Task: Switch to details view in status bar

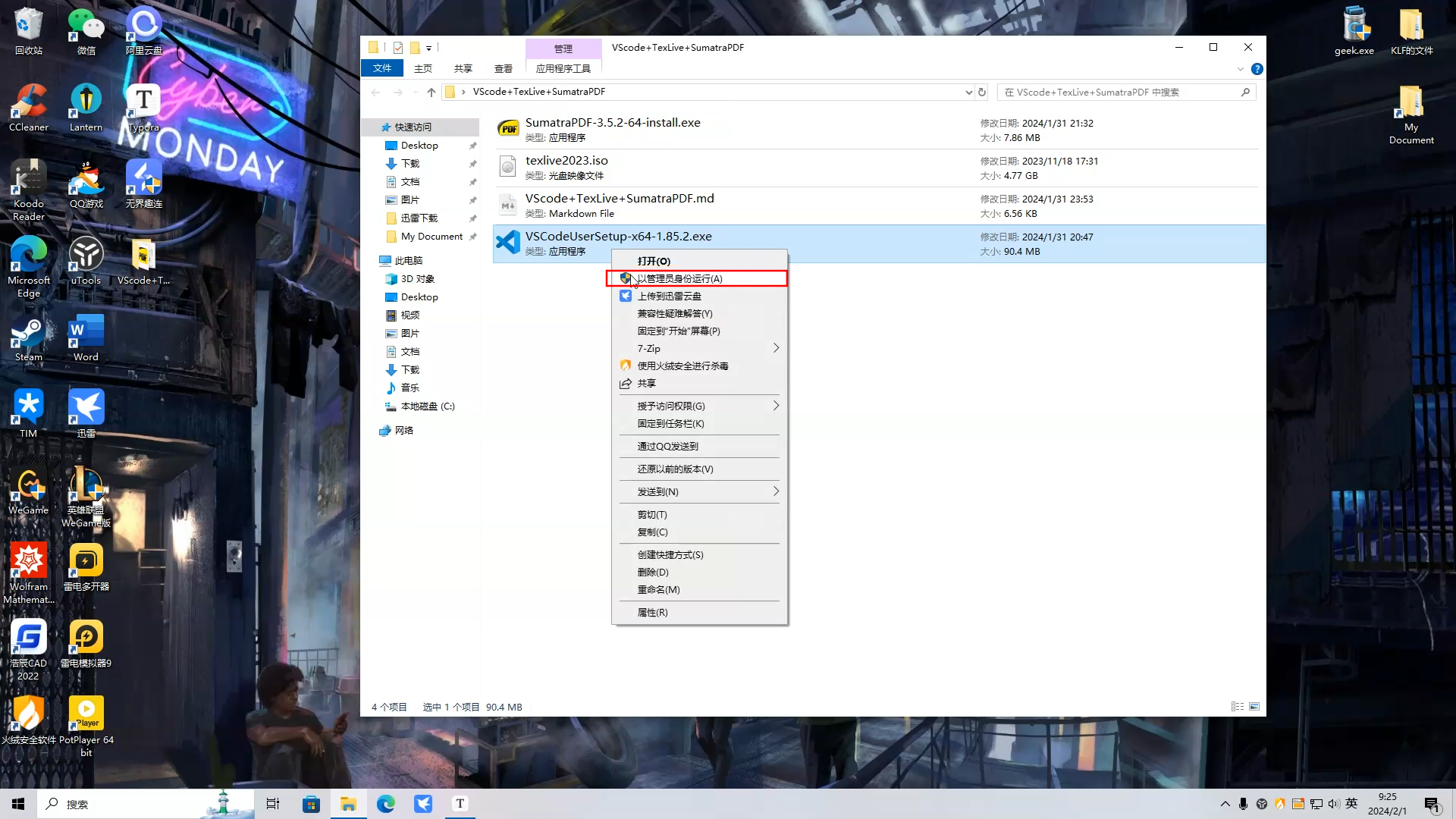Action: 1238,706
